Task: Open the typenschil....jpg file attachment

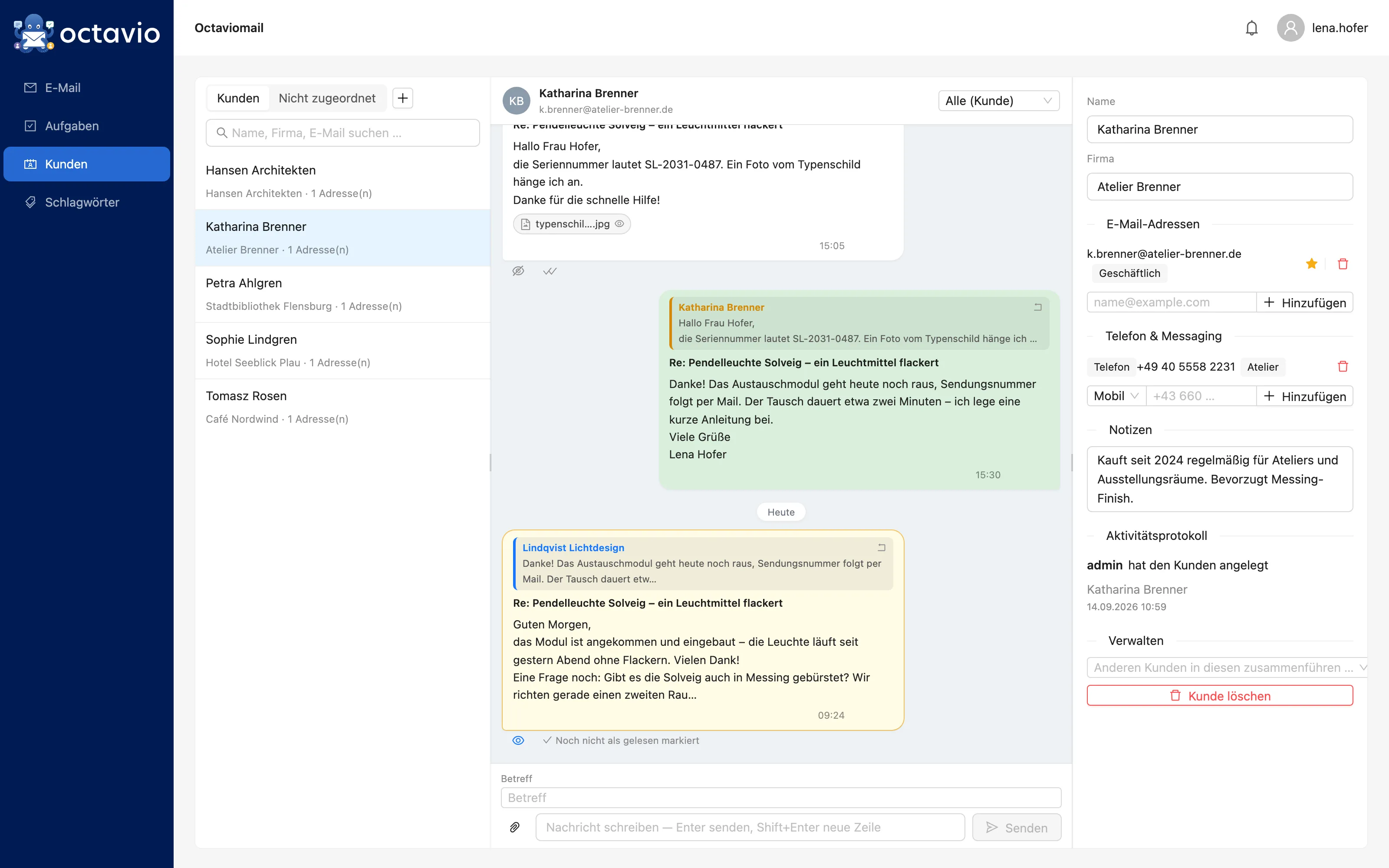Action: (x=572, y=224)
